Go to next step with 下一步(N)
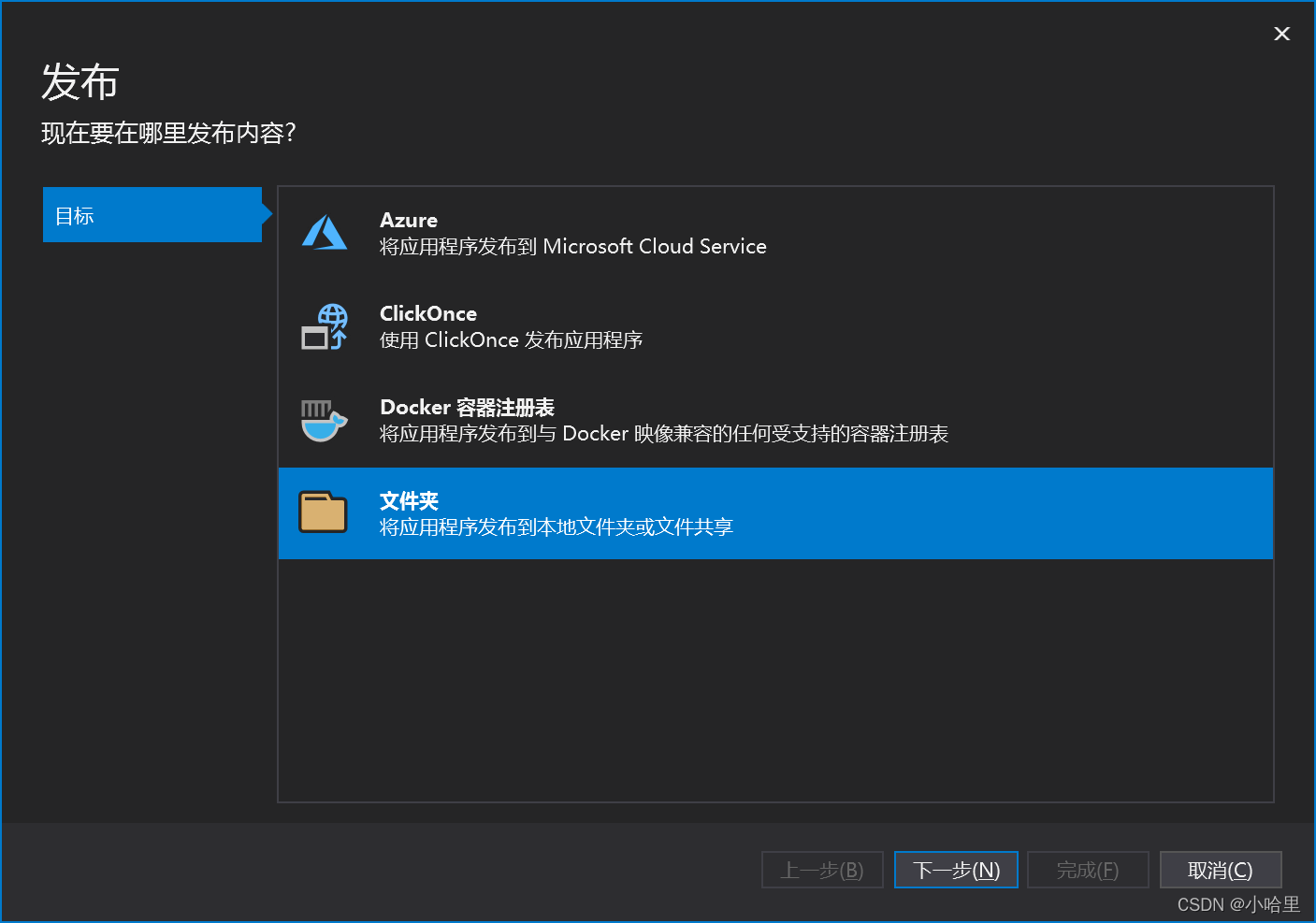Image resolution: width=1316 pixels, height=923 pixels. (956, 870)
